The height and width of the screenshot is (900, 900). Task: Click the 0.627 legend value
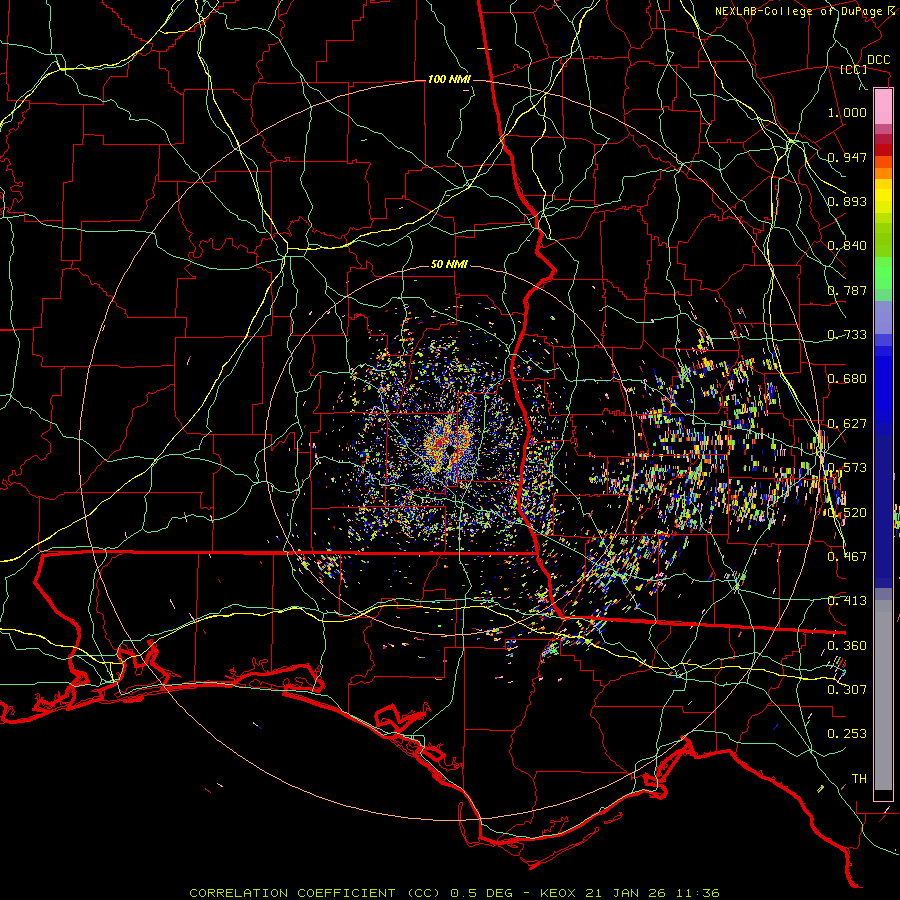pyautogui.click(x=847, y=424)
